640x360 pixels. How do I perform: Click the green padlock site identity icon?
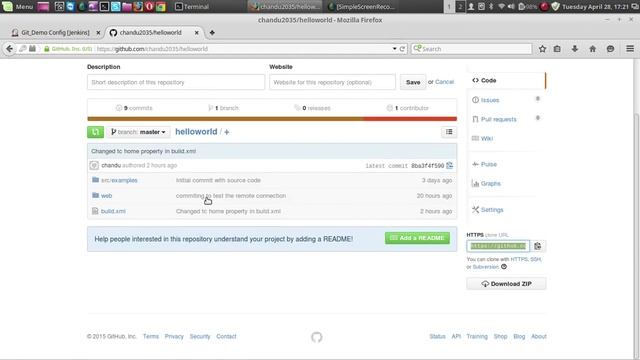pyautogui.click(x=47, y=49)
